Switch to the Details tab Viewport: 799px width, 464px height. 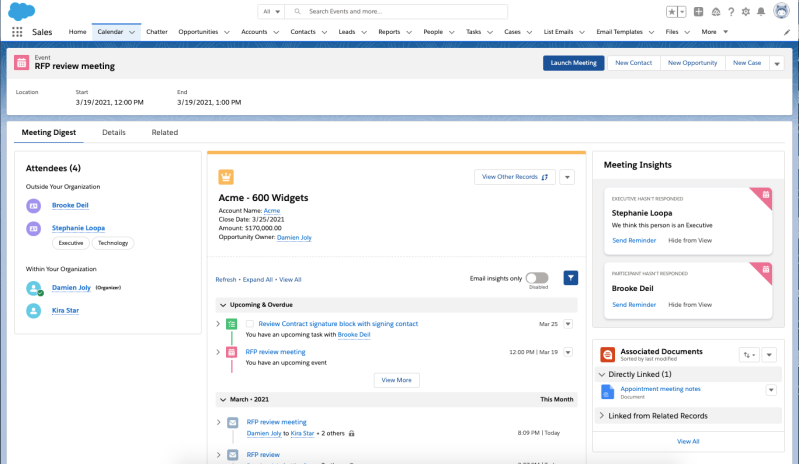[x=114, y=132]
